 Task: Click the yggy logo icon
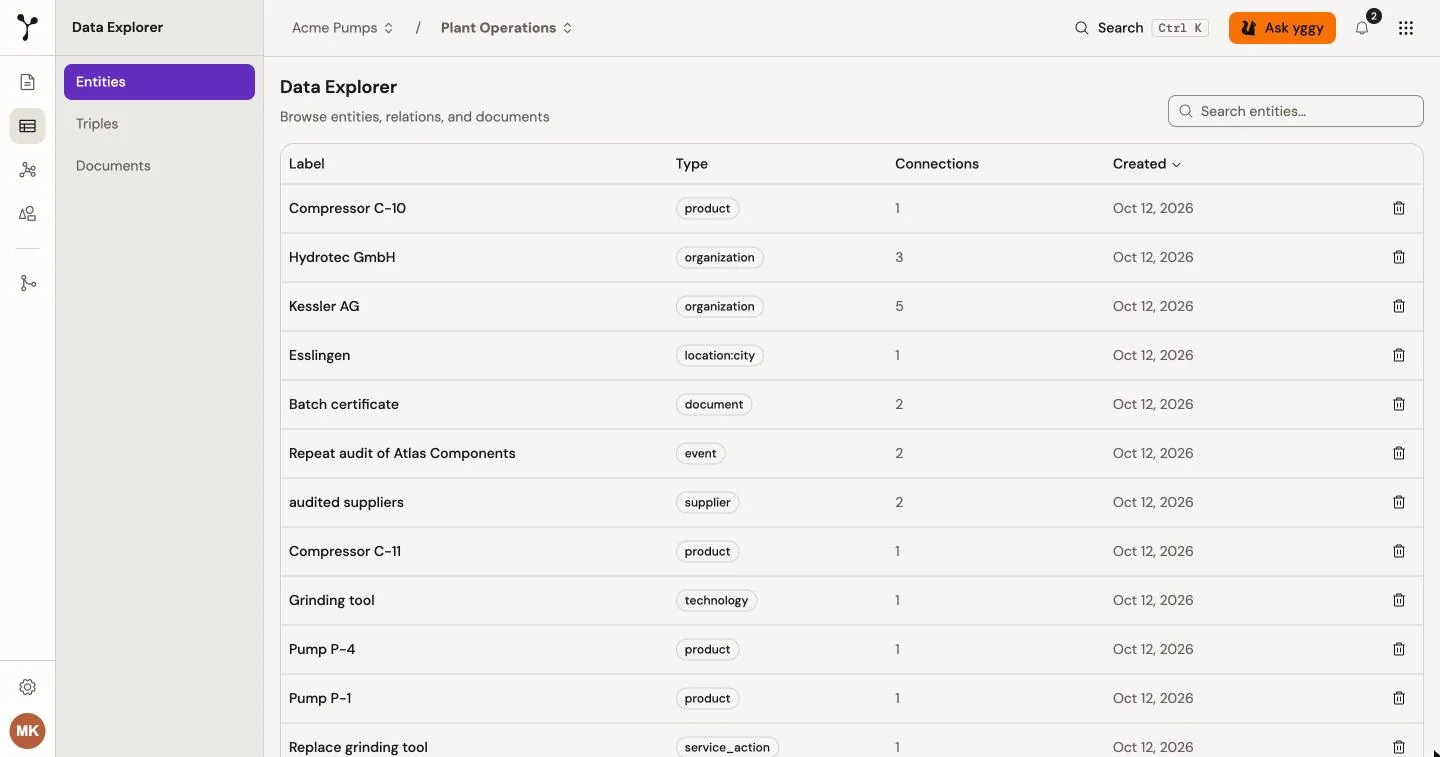[x=28, y=28]
